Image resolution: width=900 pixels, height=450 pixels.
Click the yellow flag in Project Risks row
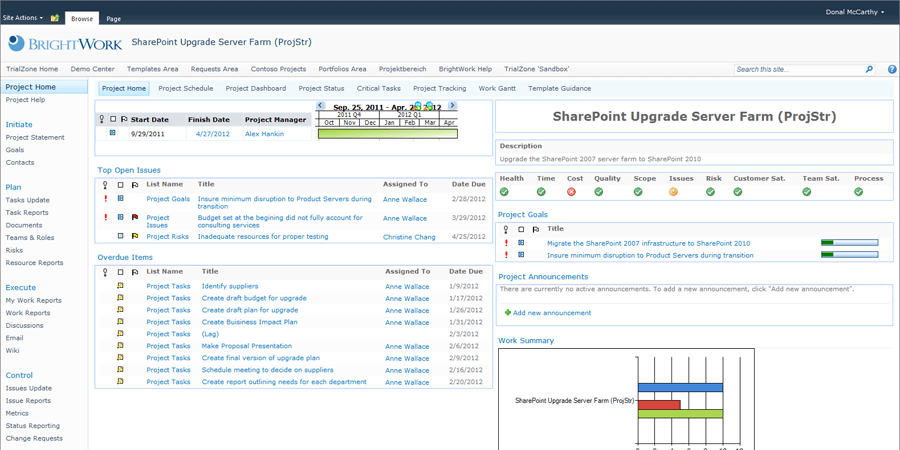tap(135, 236)
